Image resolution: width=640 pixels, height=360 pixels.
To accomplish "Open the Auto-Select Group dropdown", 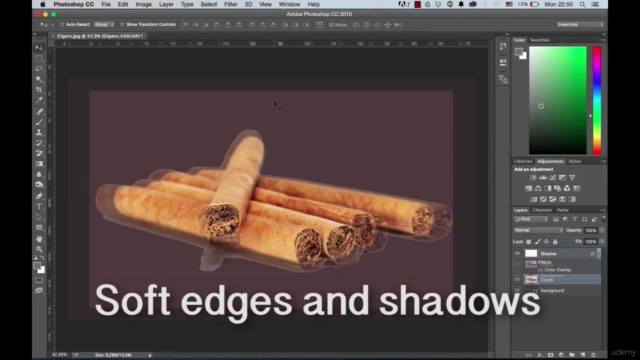I will tap(104, 24).
